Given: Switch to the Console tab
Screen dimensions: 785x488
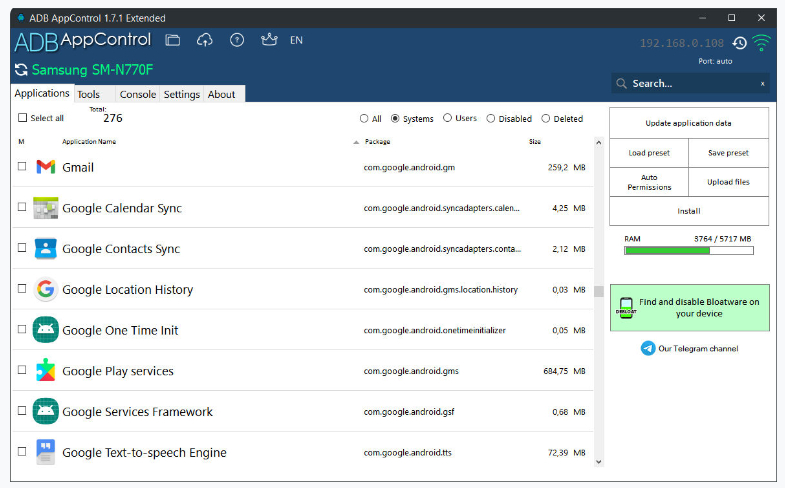Looking at the screenshot, I should 137,95.
